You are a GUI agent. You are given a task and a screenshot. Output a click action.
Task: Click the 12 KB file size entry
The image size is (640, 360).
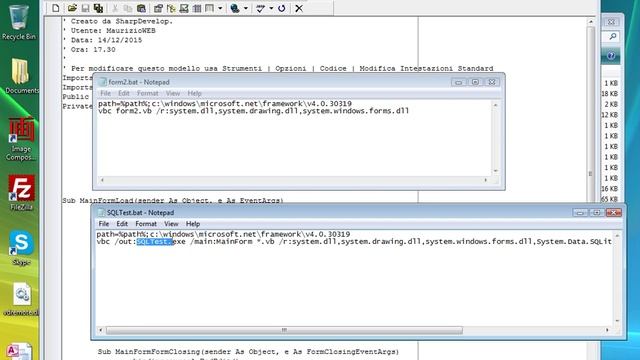click(x=610, y=115)
